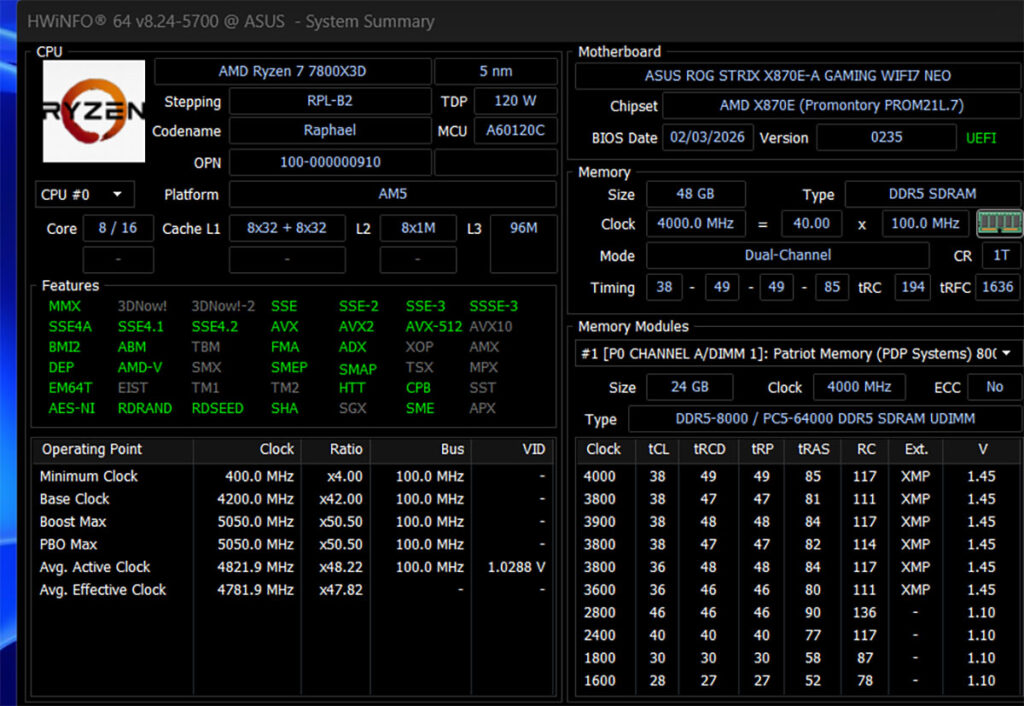This screenshot has height=706, width=1024.
Task: Click the AVX-512 feature flag
Action: coord(433,326)
